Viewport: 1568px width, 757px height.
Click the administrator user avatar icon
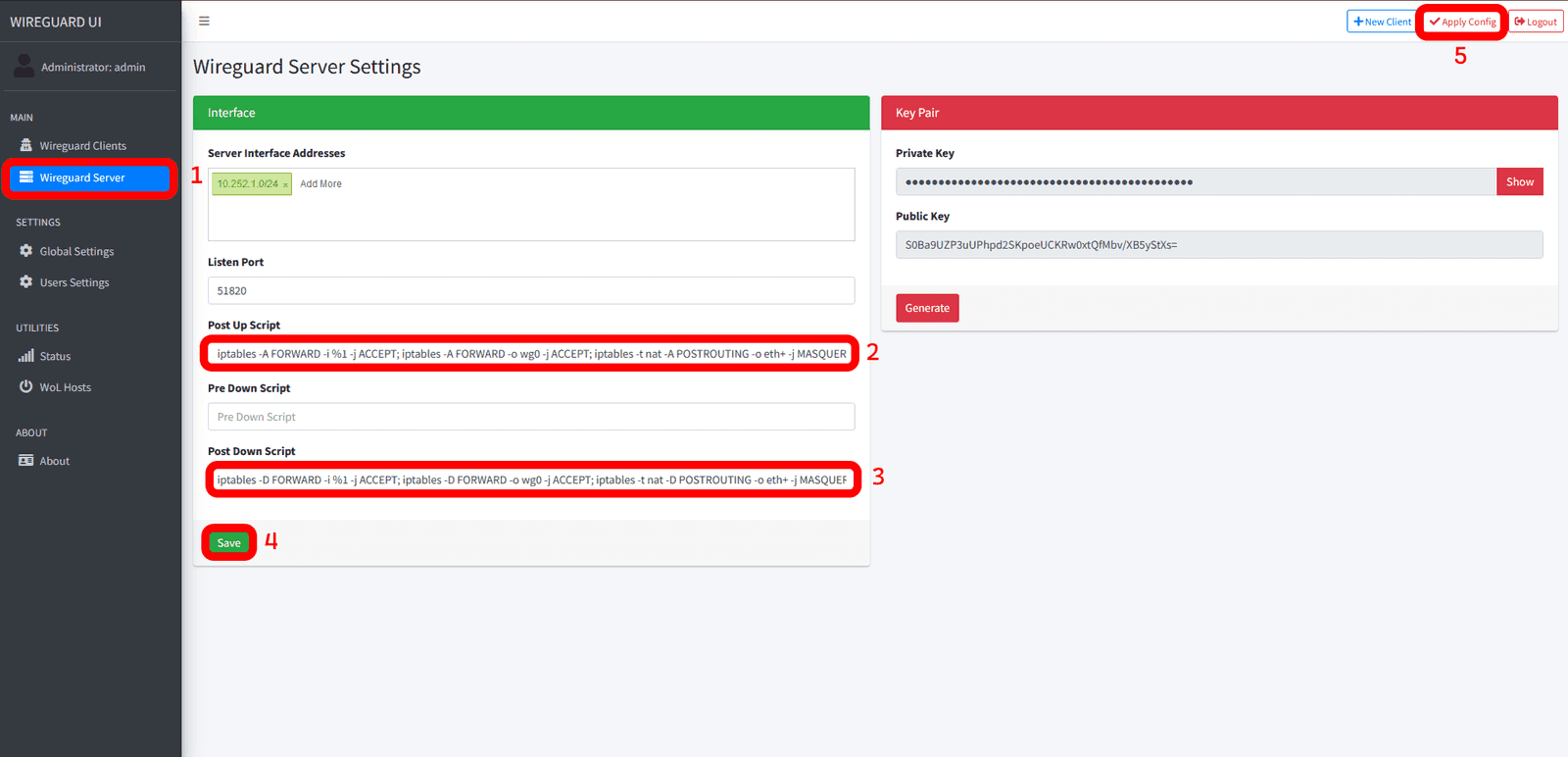(24, 67)
